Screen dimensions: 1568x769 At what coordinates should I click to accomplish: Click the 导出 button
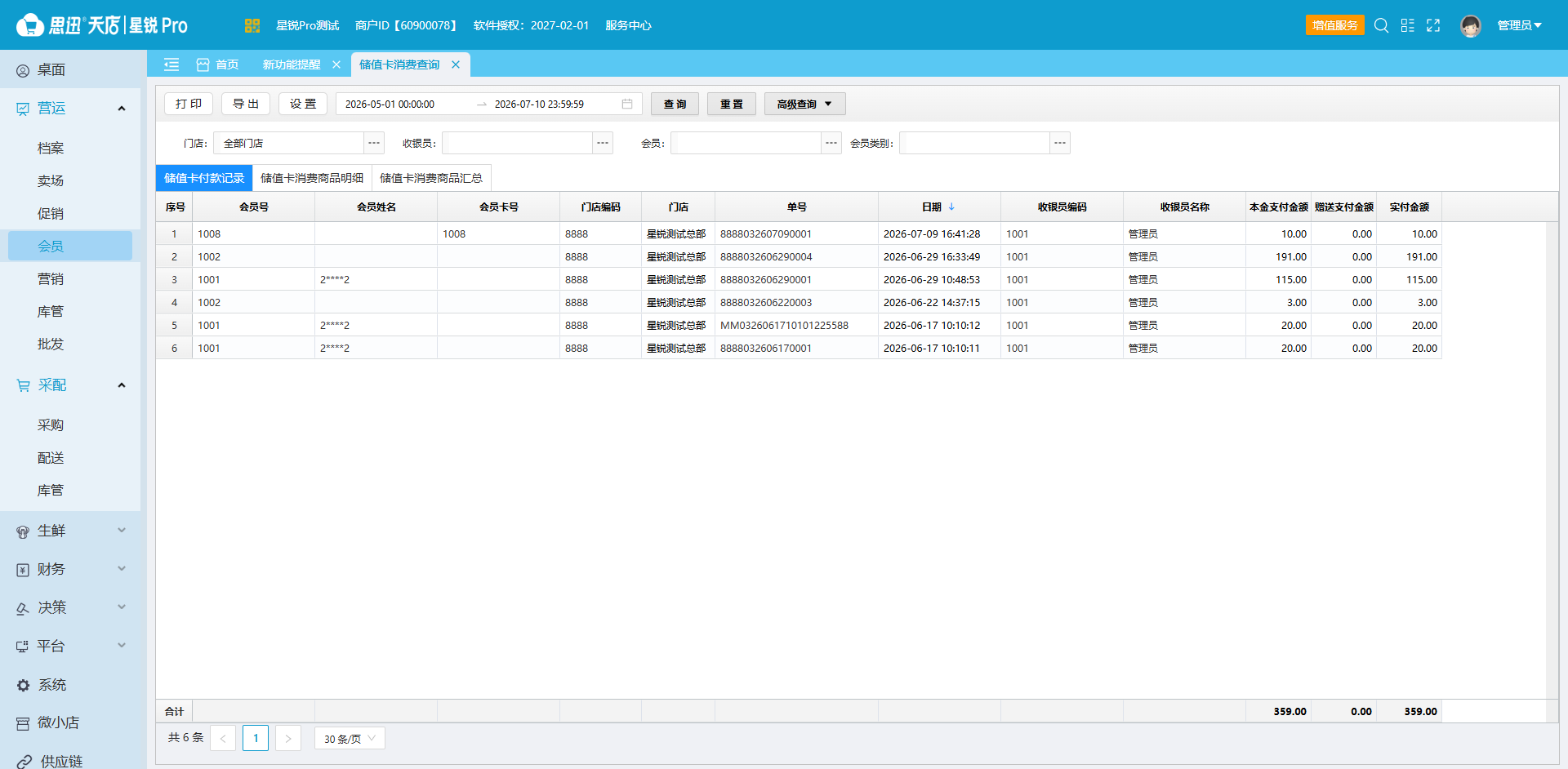246,104
